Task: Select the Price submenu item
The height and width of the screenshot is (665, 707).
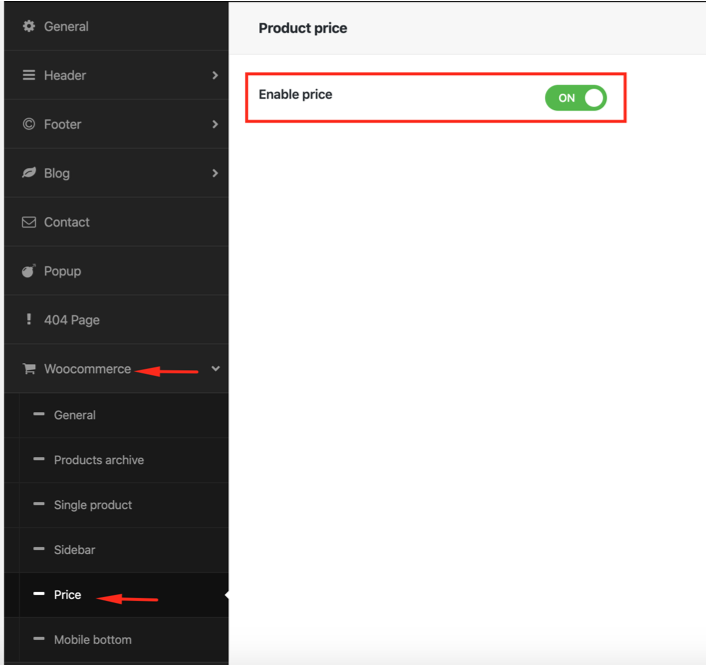Action: [67, 595]
